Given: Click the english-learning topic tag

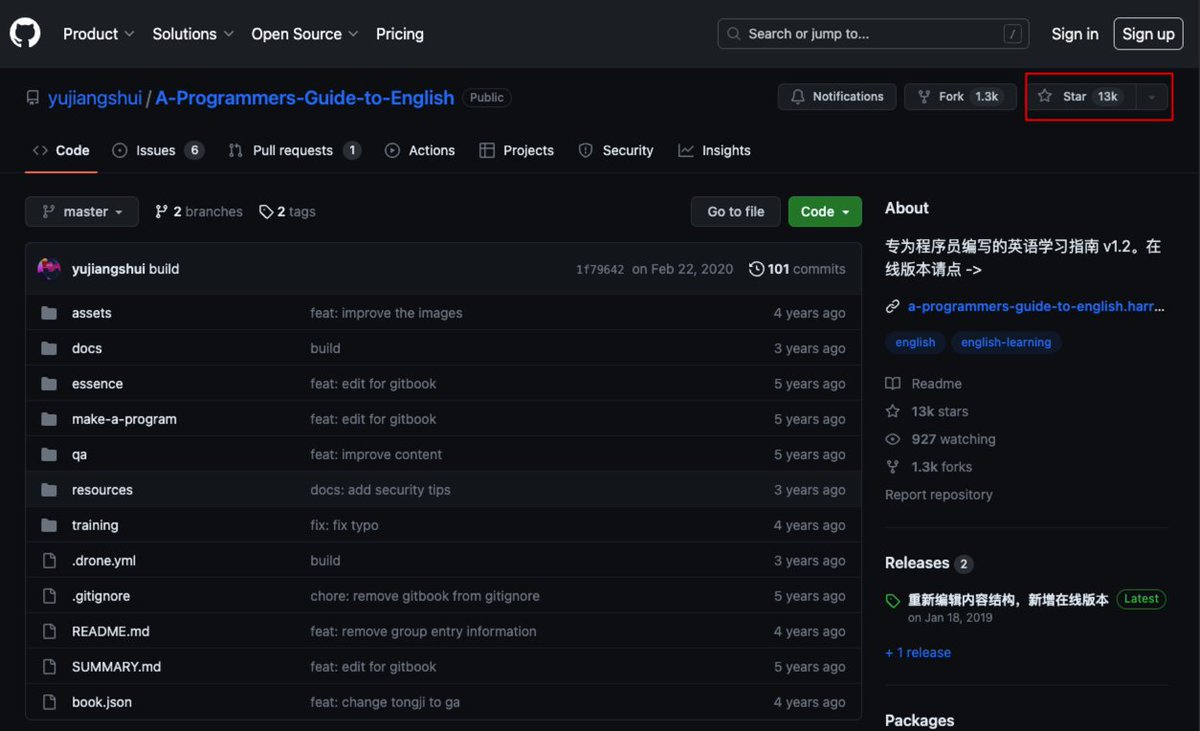Looking at the screenshot, I should click(1006, 342).
